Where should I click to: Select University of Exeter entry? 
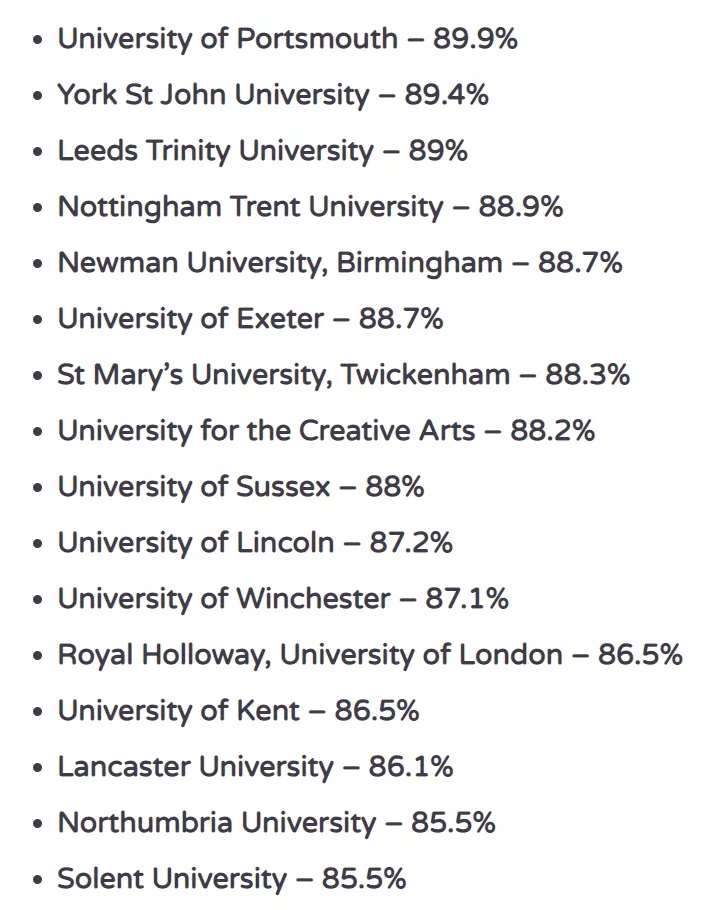pos(250,319)
